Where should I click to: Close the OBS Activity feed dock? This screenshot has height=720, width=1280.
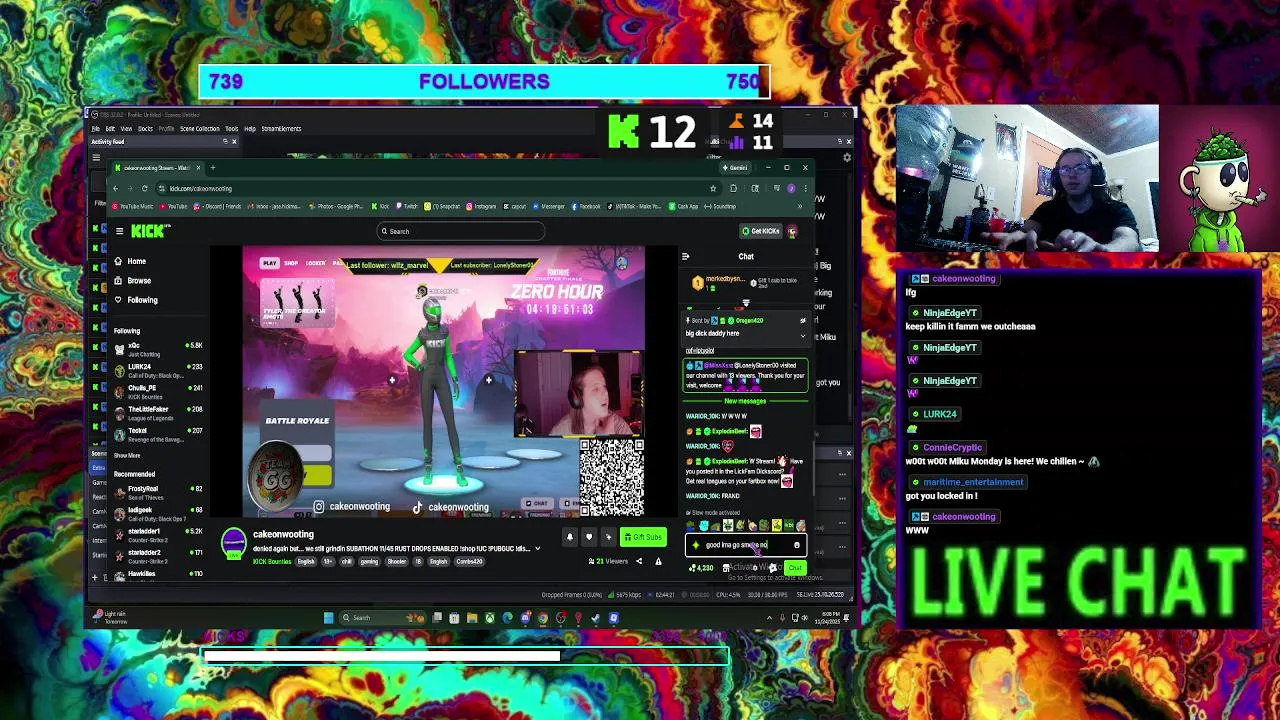click(x=234, y=142)
